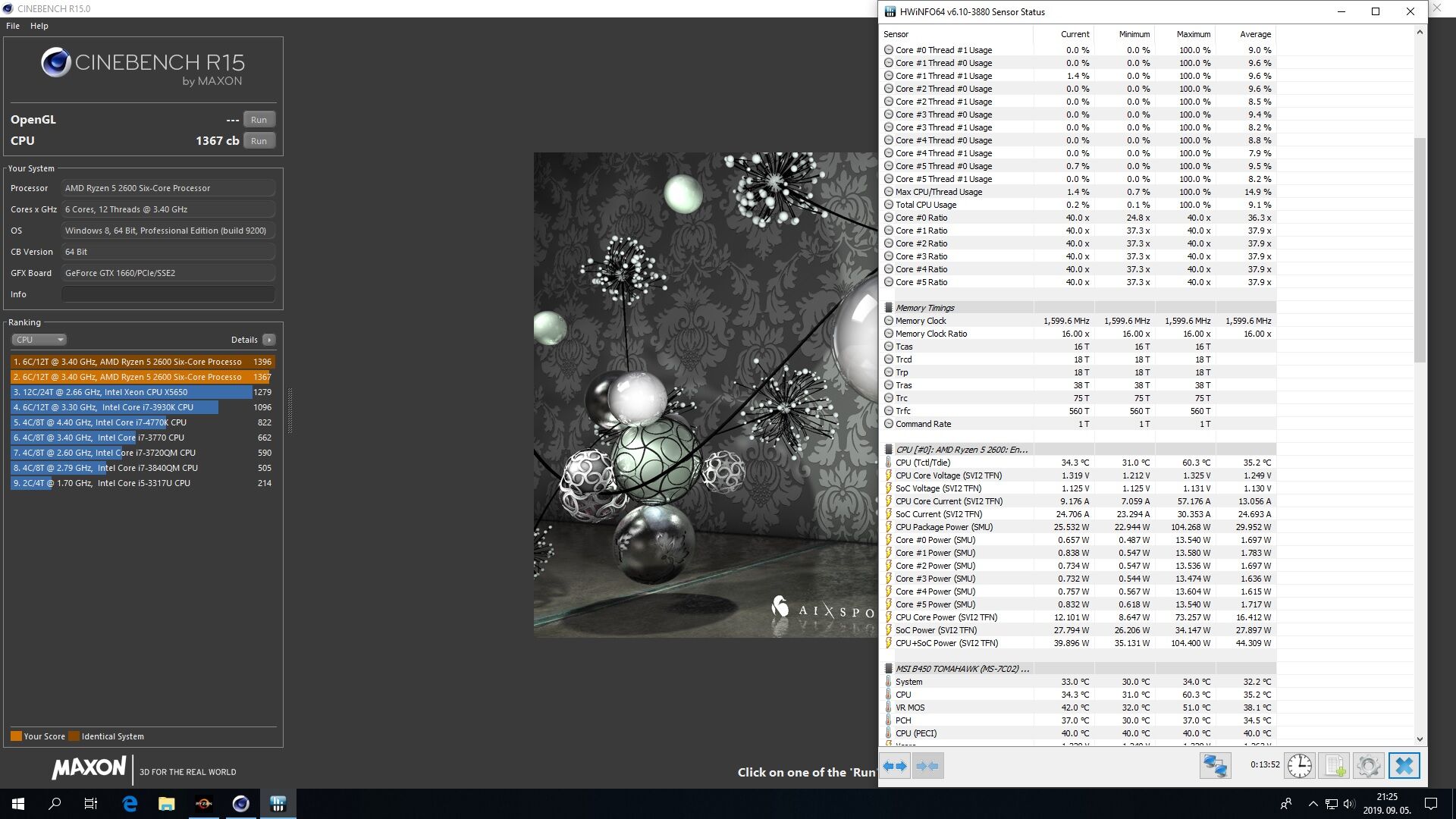
Task: Open the Cinebench icon in the taskbar
Action: tap(240, 804)
